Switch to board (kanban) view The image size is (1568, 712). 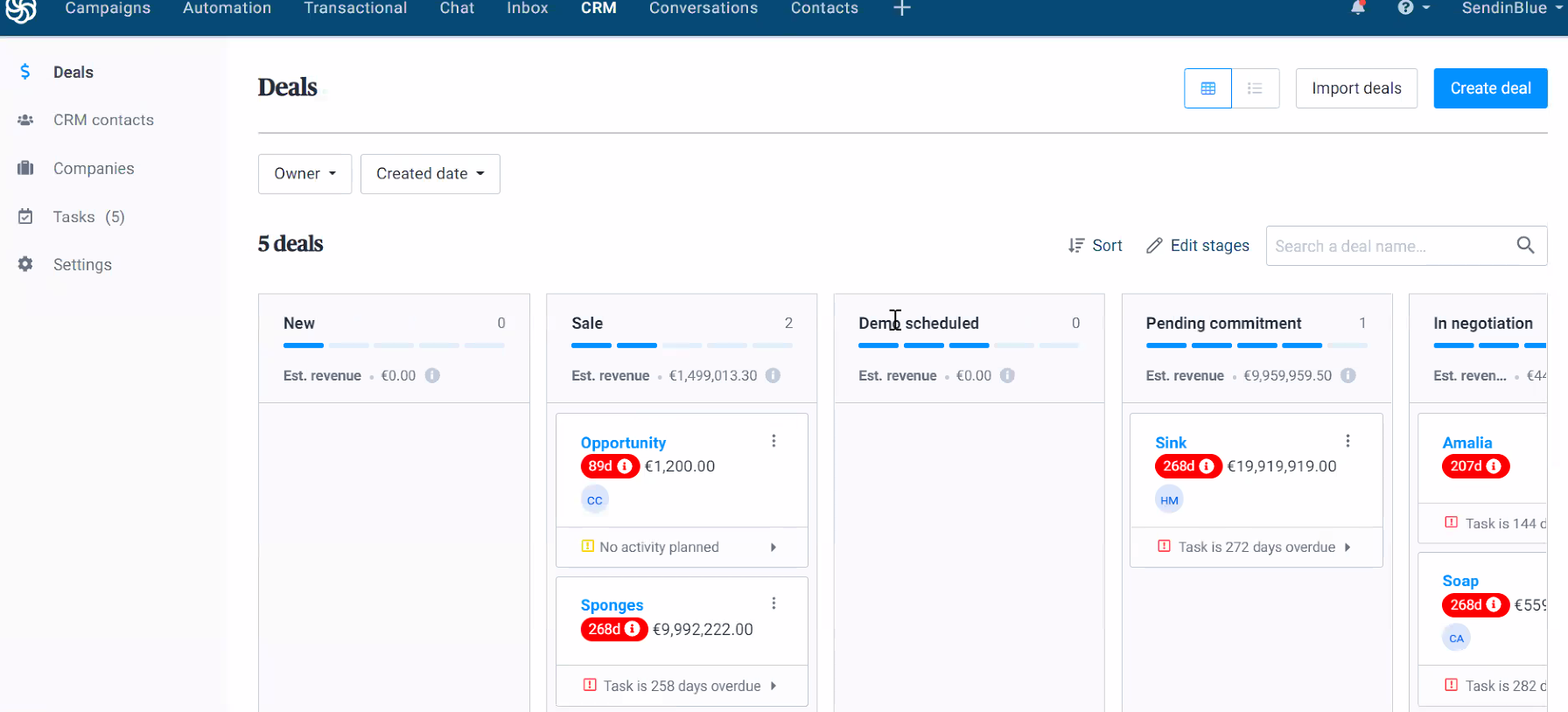[1207, 88]
